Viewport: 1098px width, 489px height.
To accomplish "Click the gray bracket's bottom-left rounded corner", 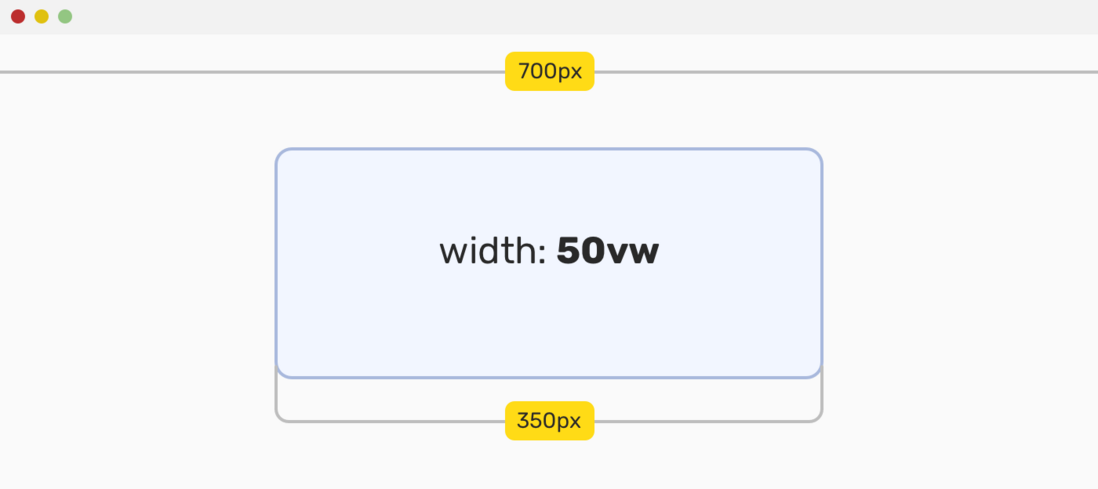I will (x=282, y=416).
